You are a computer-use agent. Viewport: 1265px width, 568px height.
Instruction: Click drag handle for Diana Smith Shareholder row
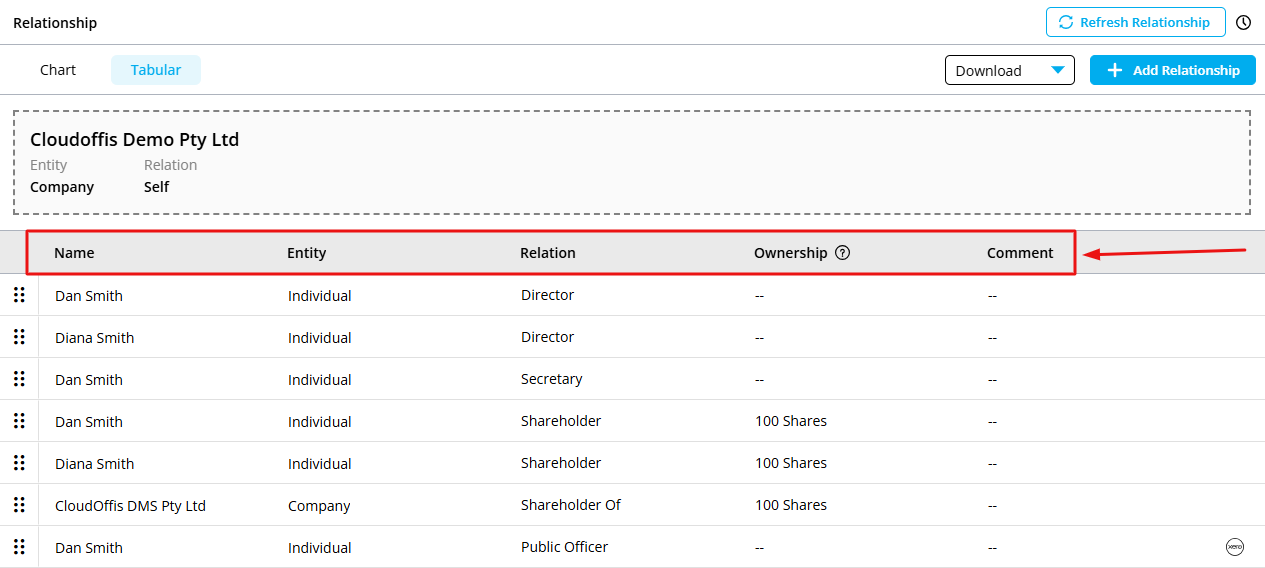click(x=19, y=463)
